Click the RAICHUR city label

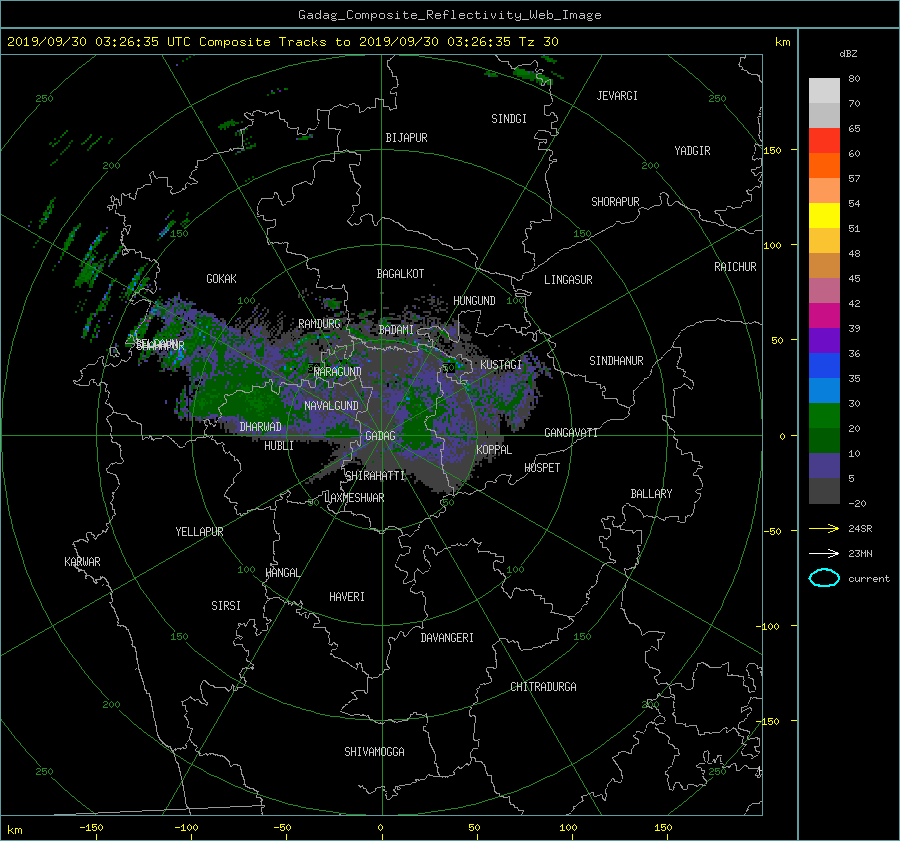click(735, 267)
